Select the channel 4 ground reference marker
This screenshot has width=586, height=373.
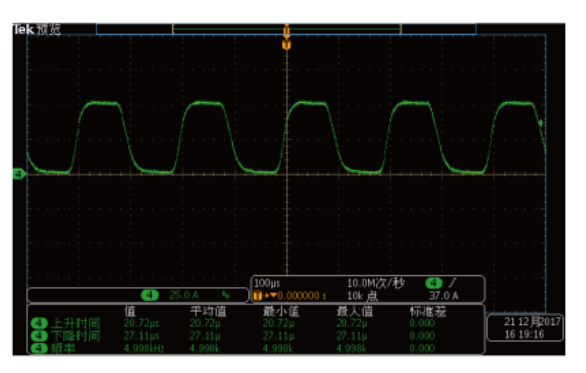click(19, 174)
